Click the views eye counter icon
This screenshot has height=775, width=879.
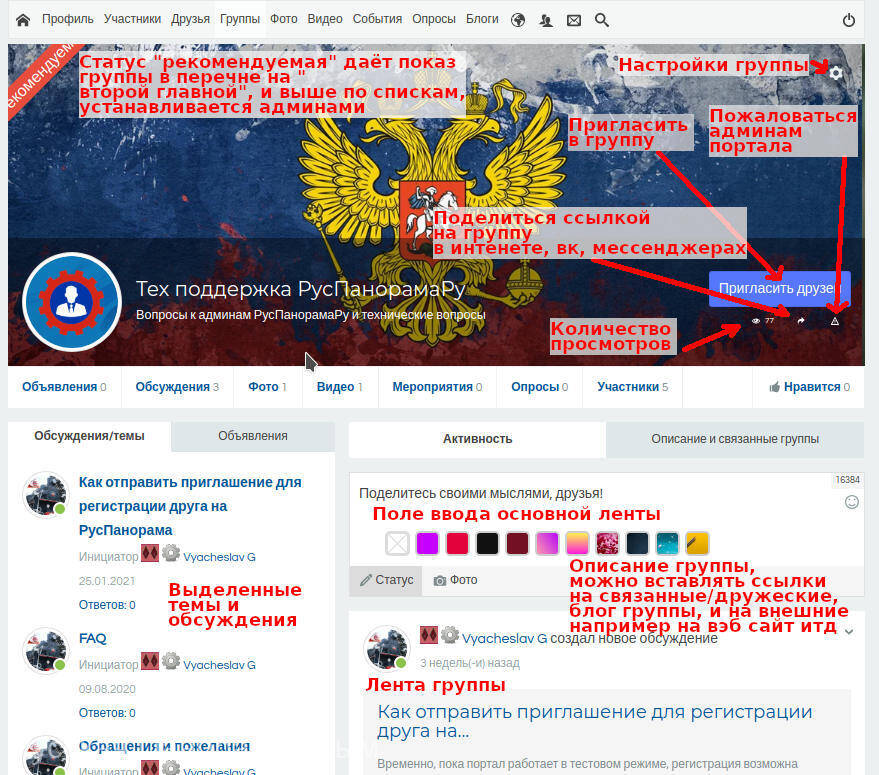coord(756,321)
